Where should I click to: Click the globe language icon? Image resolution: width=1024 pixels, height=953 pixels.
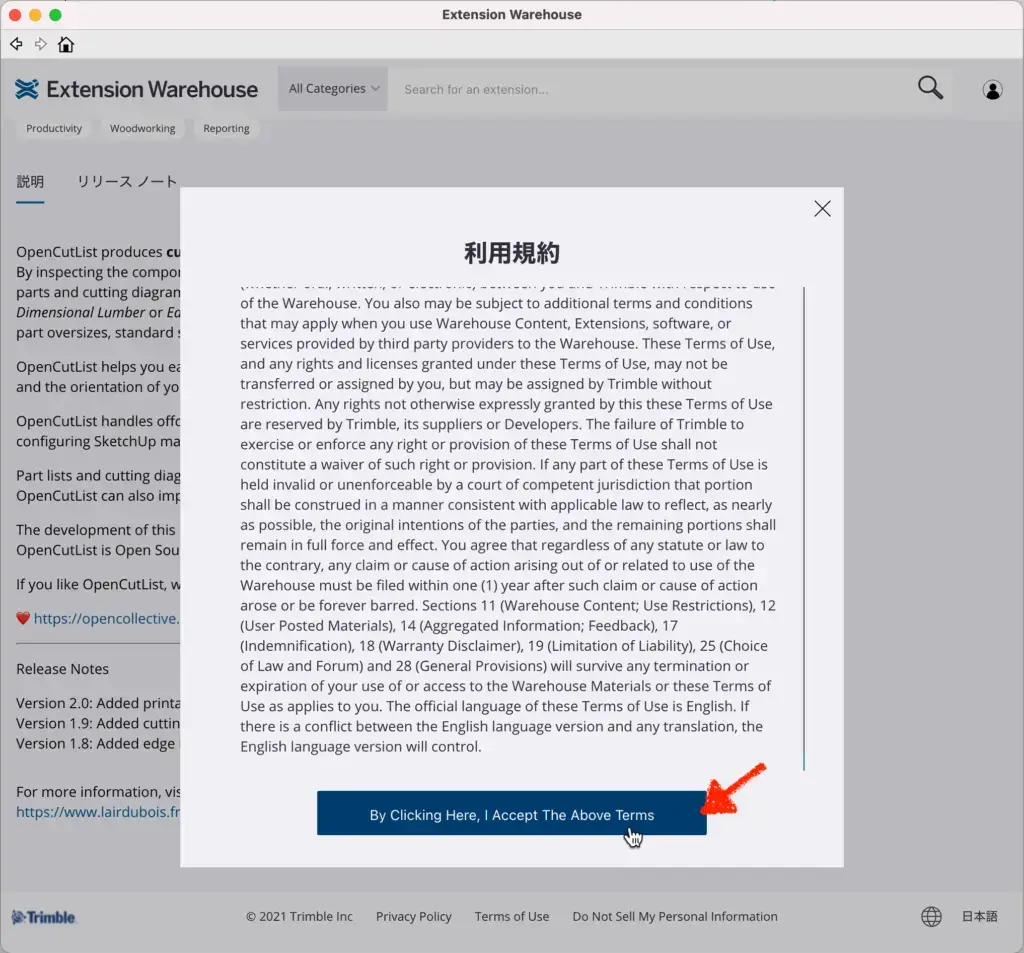[x=931, y=916]
